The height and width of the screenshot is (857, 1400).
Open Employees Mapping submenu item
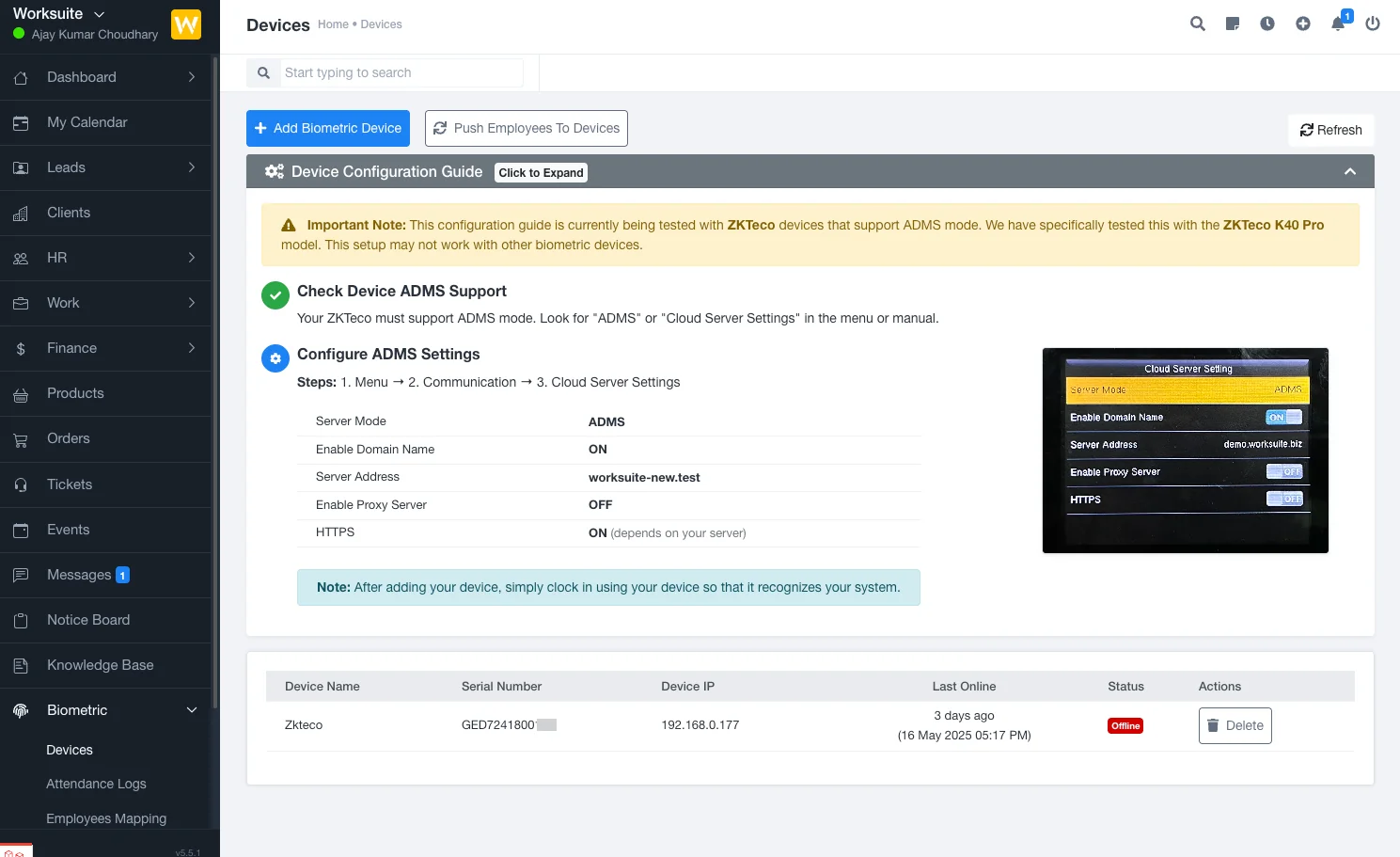(106, 818)
